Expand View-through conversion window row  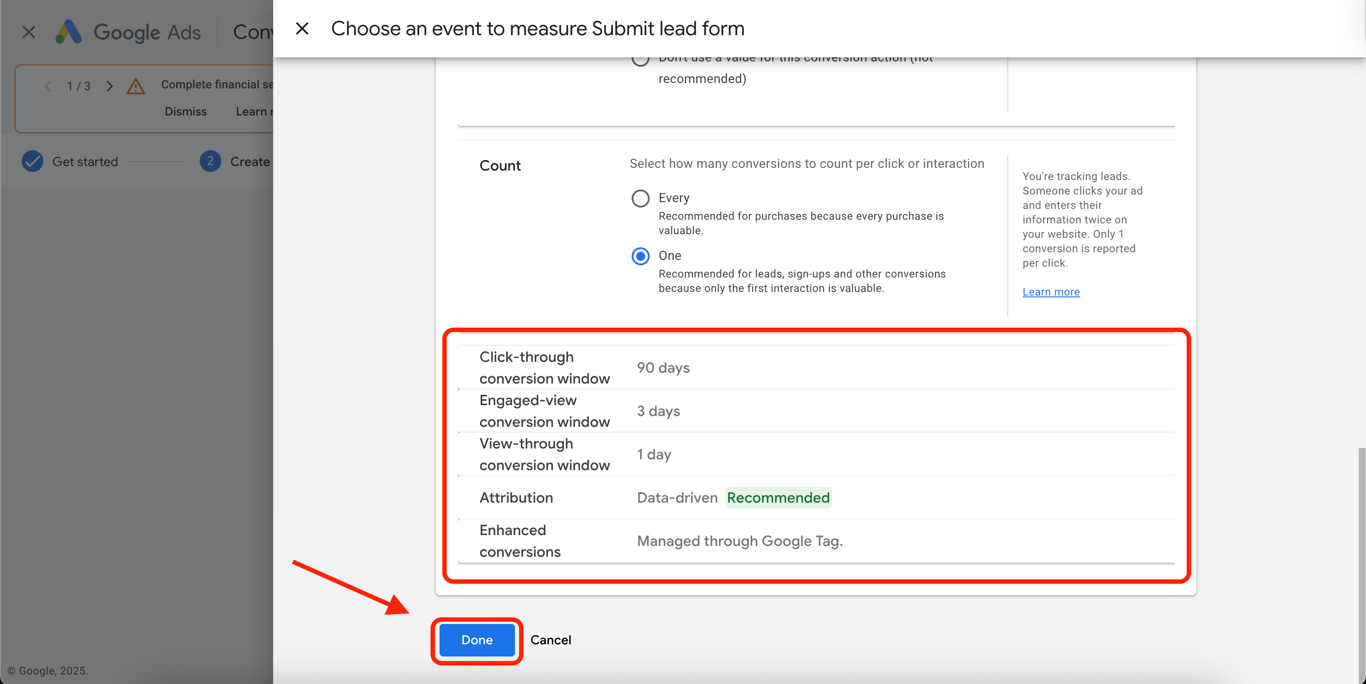815,454
